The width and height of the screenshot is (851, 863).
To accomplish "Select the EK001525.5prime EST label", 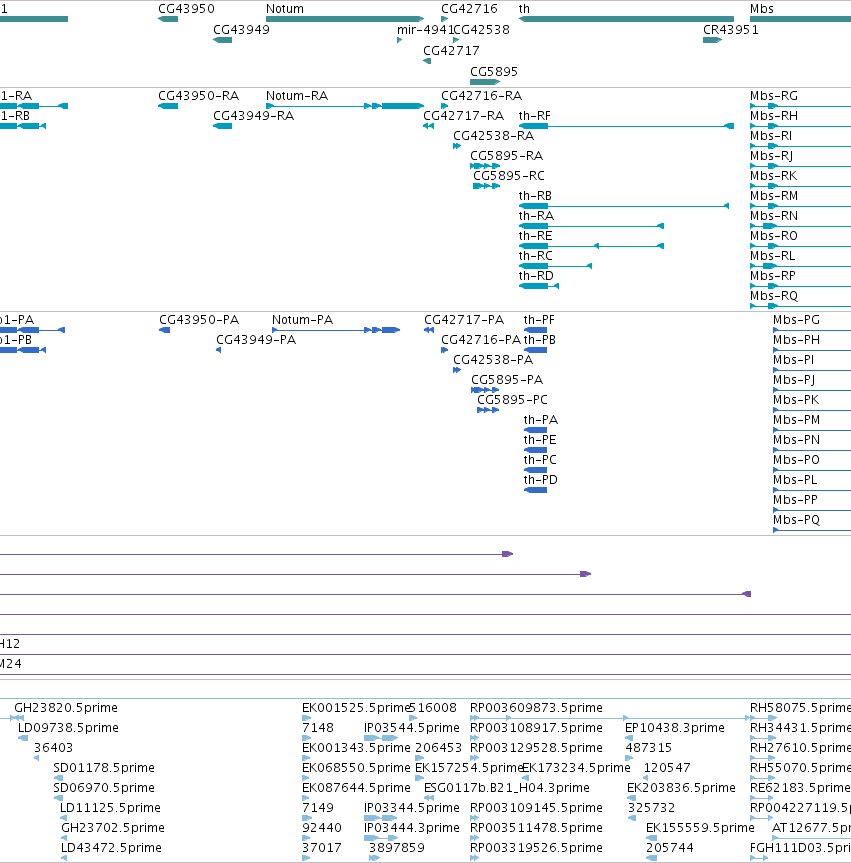I will (356, 707).
